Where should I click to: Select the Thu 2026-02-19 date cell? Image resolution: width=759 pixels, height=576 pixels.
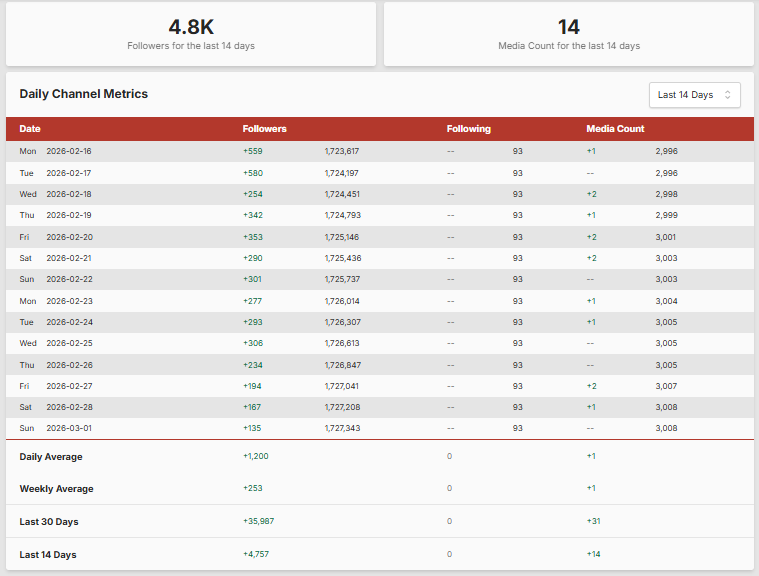click(x=68, y=215)
